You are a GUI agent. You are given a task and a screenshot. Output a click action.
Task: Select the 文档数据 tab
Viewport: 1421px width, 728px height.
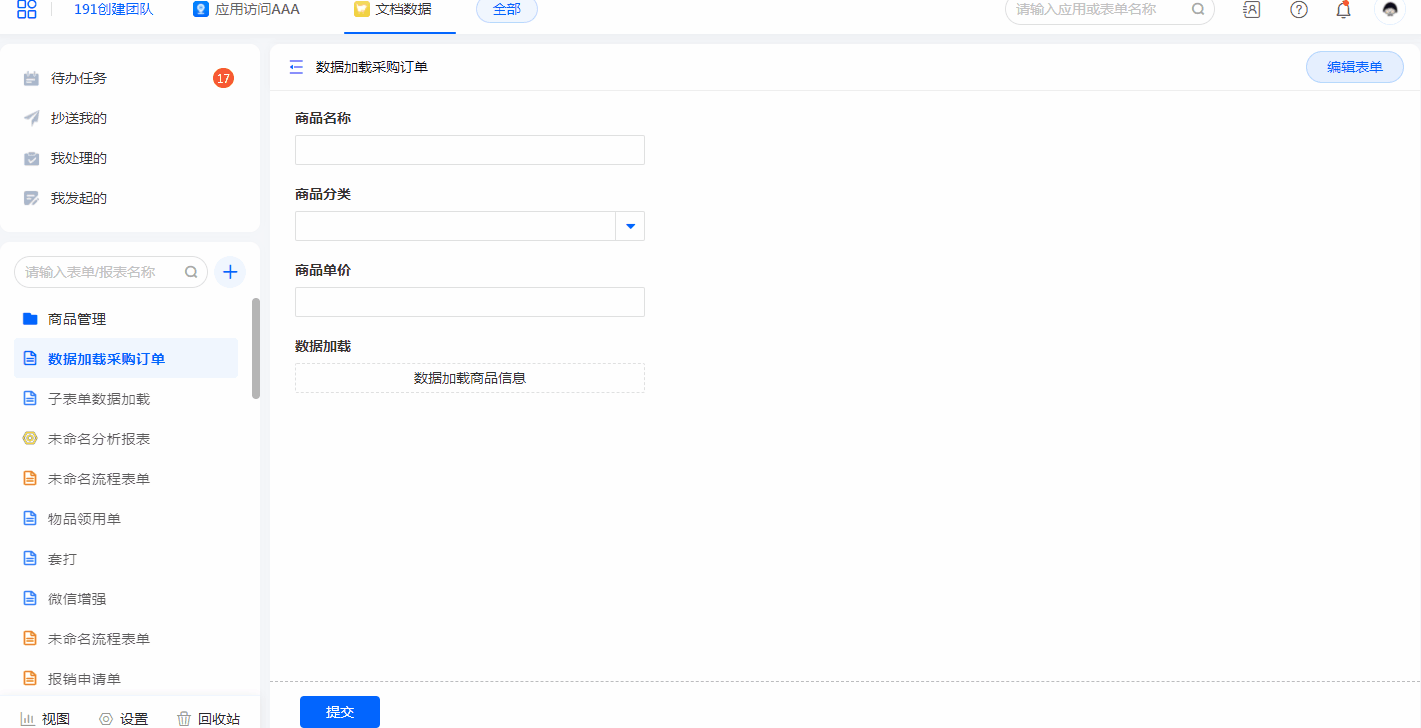pos(393,10)
